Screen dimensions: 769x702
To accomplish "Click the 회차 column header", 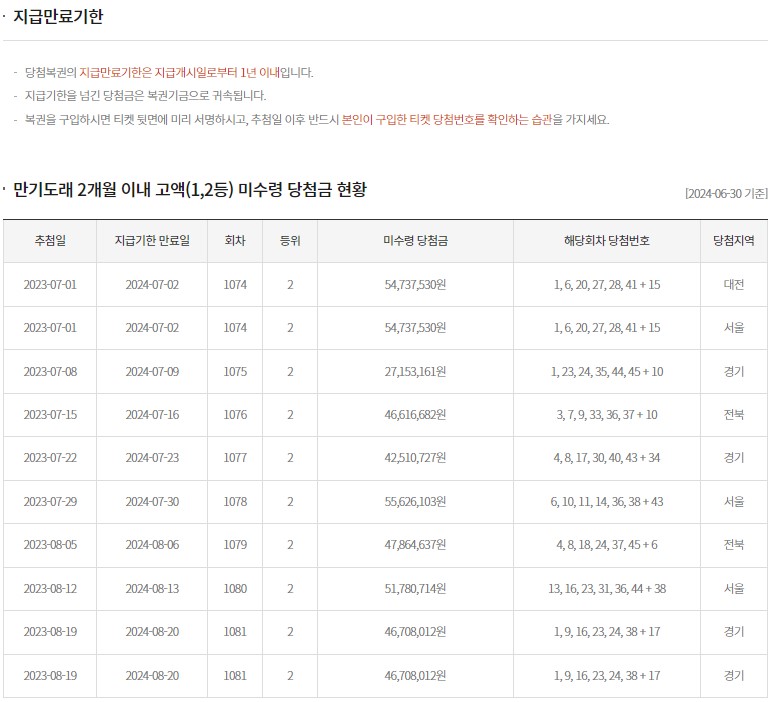I will (x=235, y=241).
